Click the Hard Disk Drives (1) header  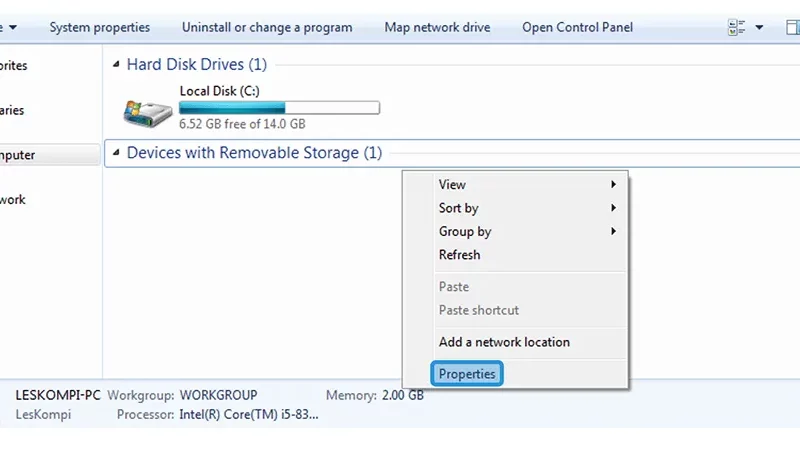coord(196,64)
